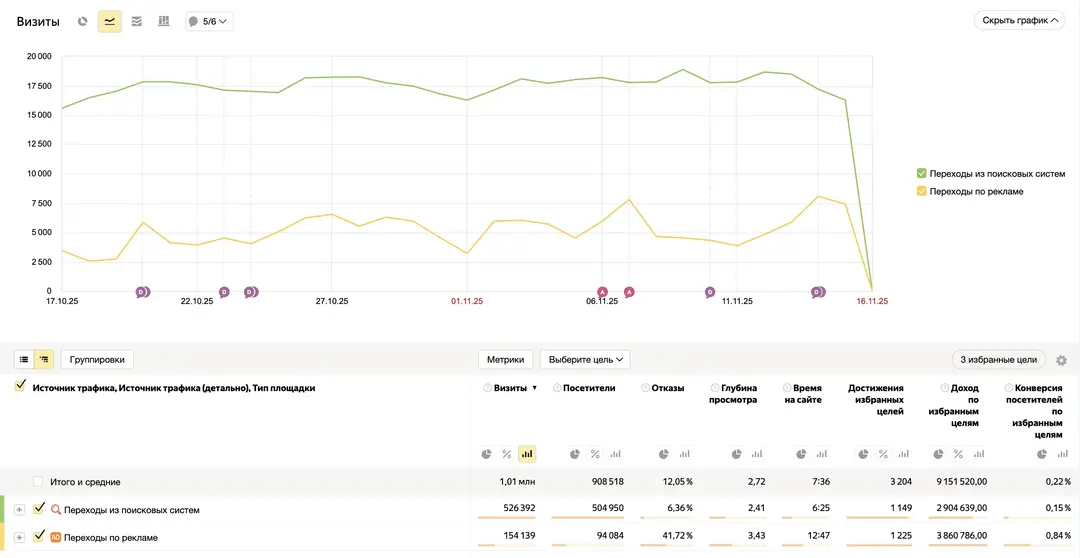Plot Доход по избранным целям bar chart icon
Viewport: 1080px width, 558px height.
pos(979,454)
